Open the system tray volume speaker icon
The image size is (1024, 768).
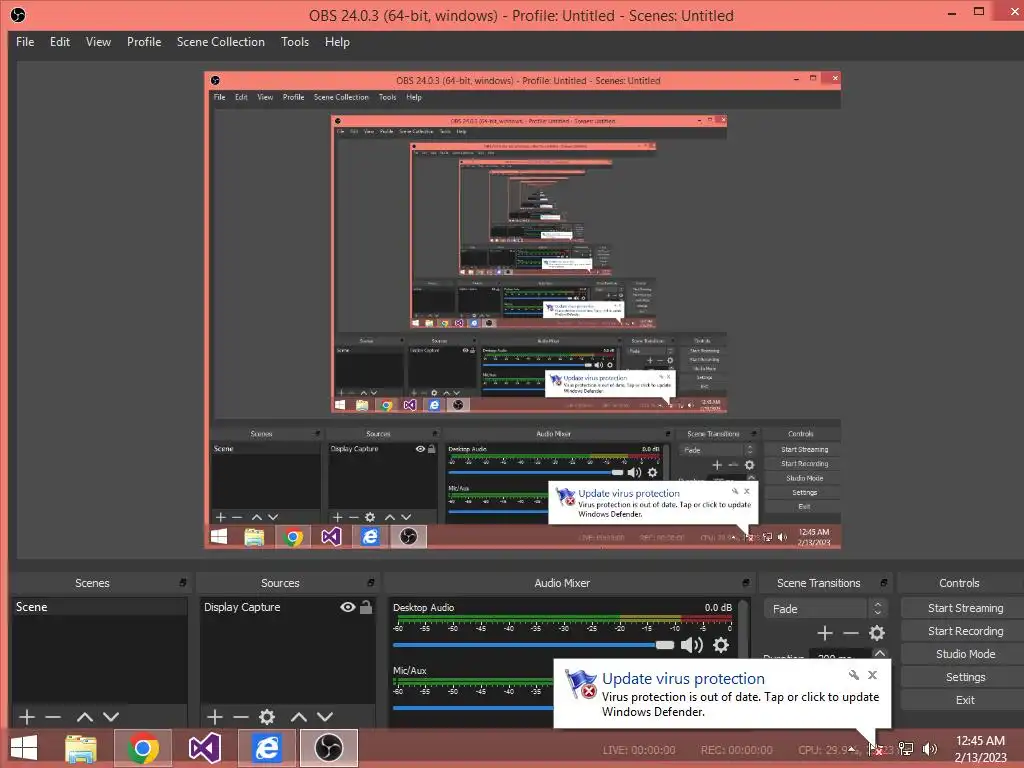coord(929,749)
